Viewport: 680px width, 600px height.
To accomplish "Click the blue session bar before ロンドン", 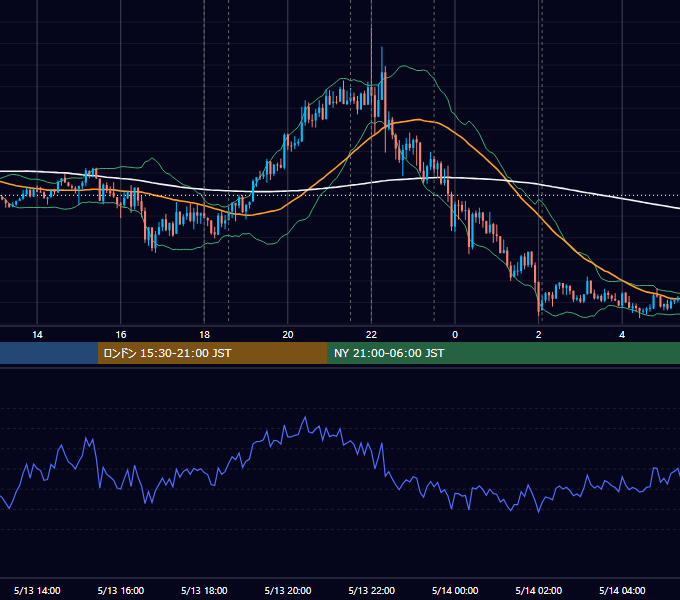I will click(x=49, y=353).
